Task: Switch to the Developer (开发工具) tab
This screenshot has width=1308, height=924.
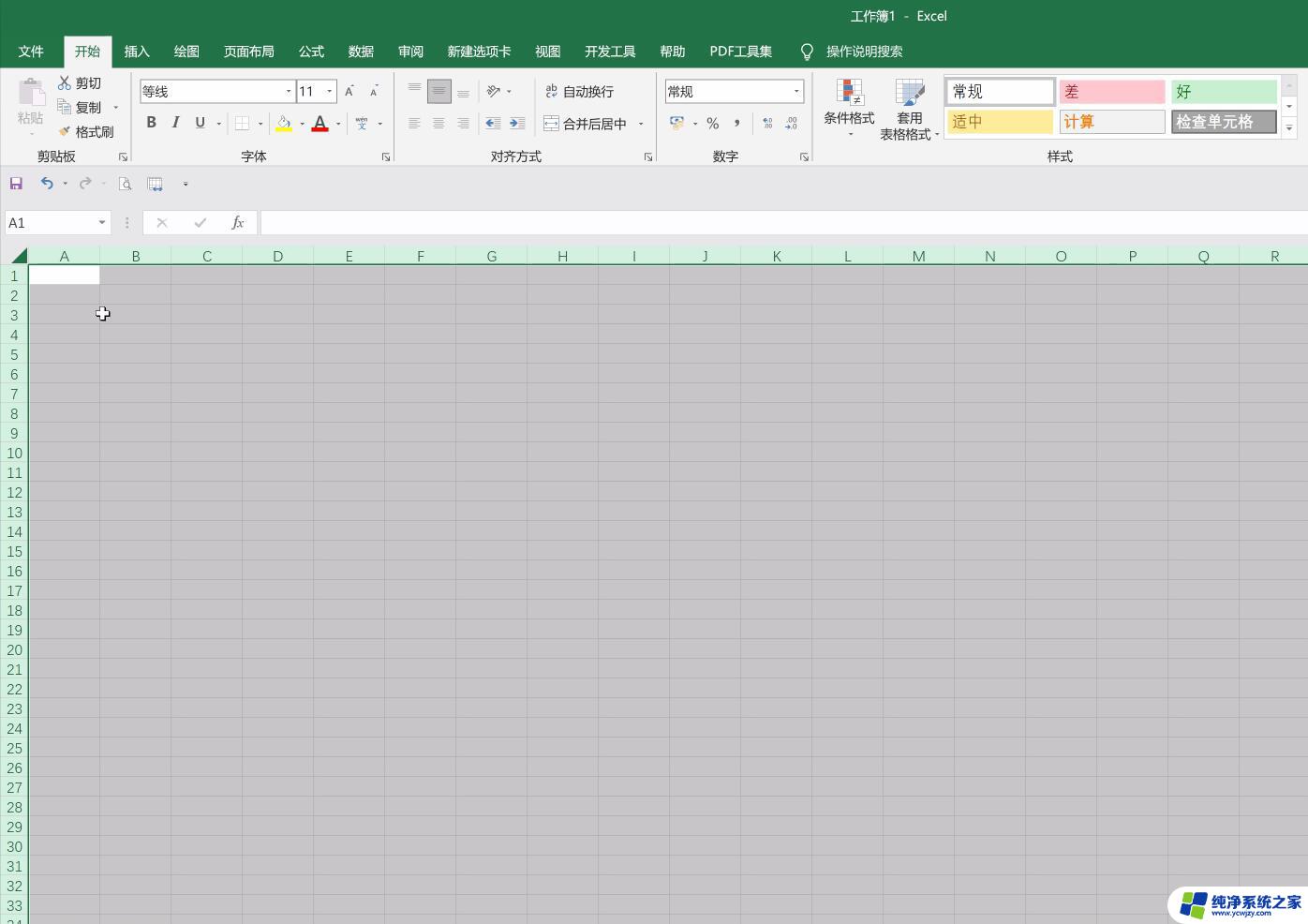Action: 610,52
